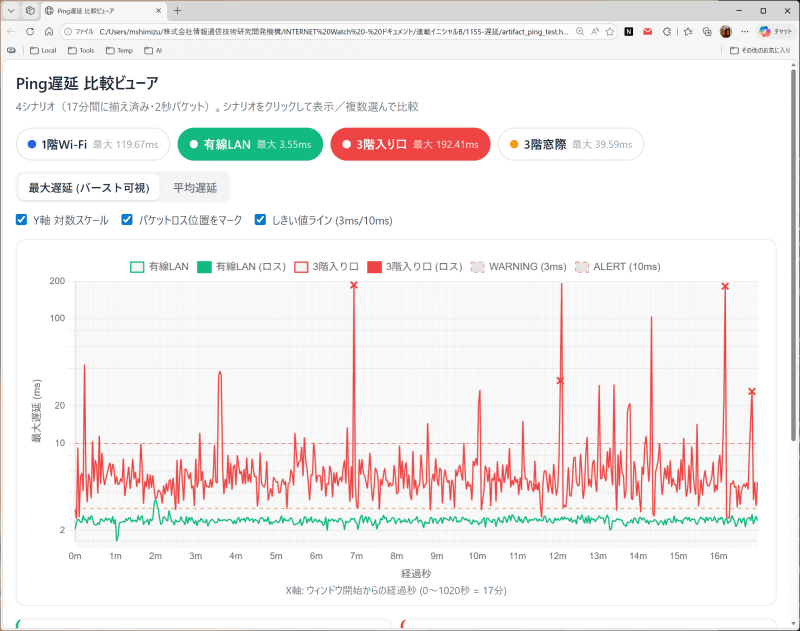Open a new browser tab
The image size is (800, 631).
(177, 10)
